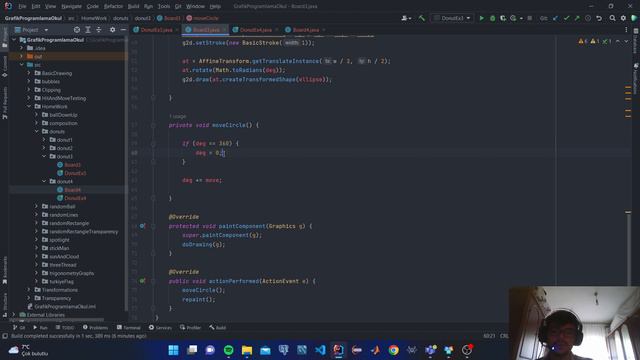Open Spotify from the taskbar

click(x=229, y=350)
